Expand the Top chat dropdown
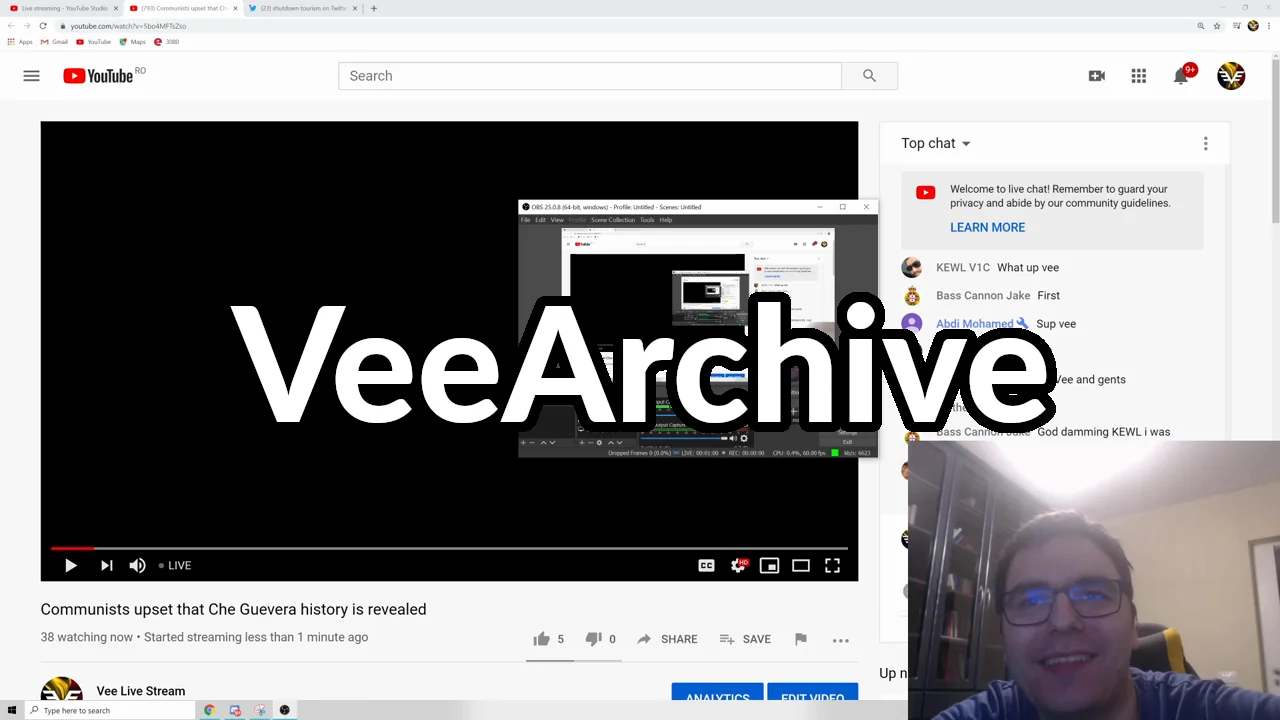1280x720 pixels. (936, 144)
